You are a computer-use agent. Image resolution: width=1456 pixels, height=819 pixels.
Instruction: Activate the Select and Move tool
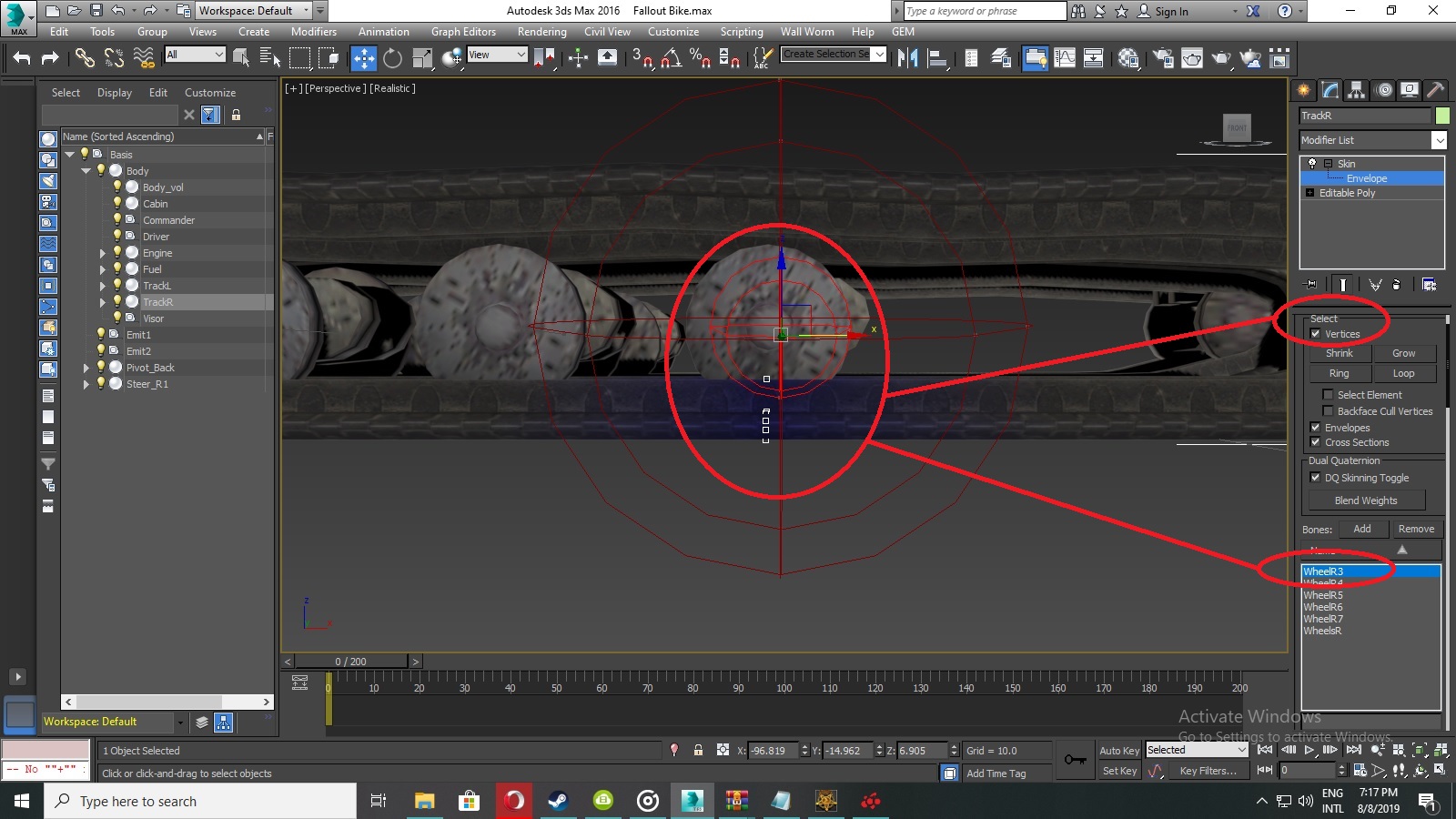click(364, 58)
